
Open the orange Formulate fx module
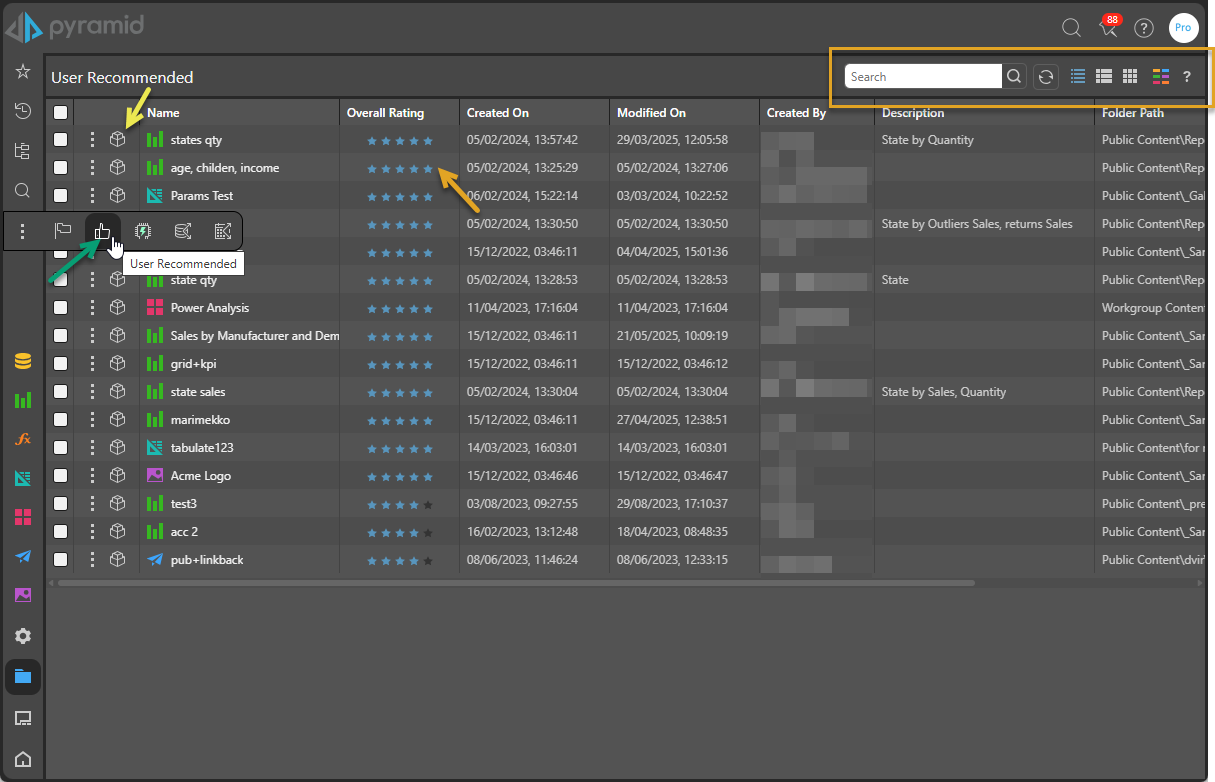point(22,439)
